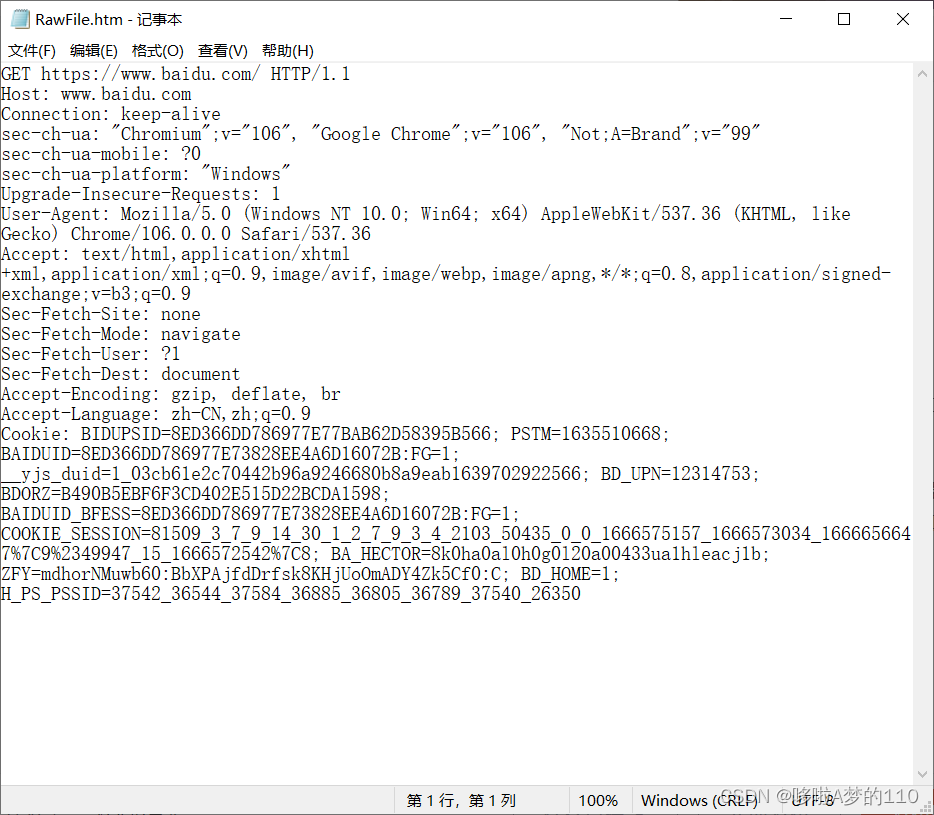This screenshot has width=934, height=815.
Task: Click the BAIDUID=8ED366DD line
Action: pos(231,454)
